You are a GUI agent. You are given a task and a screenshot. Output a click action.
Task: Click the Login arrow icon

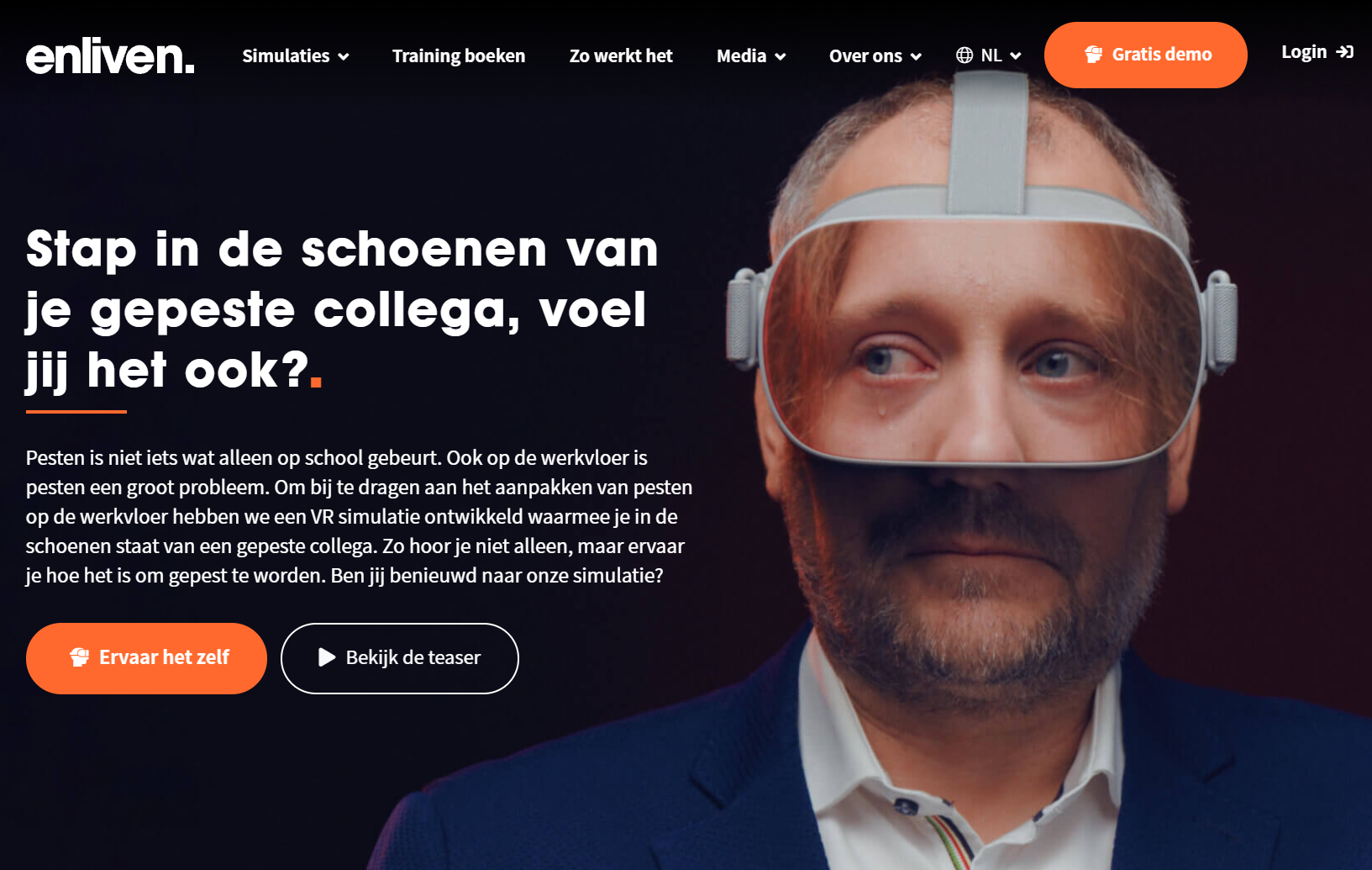click(1345, 52)
